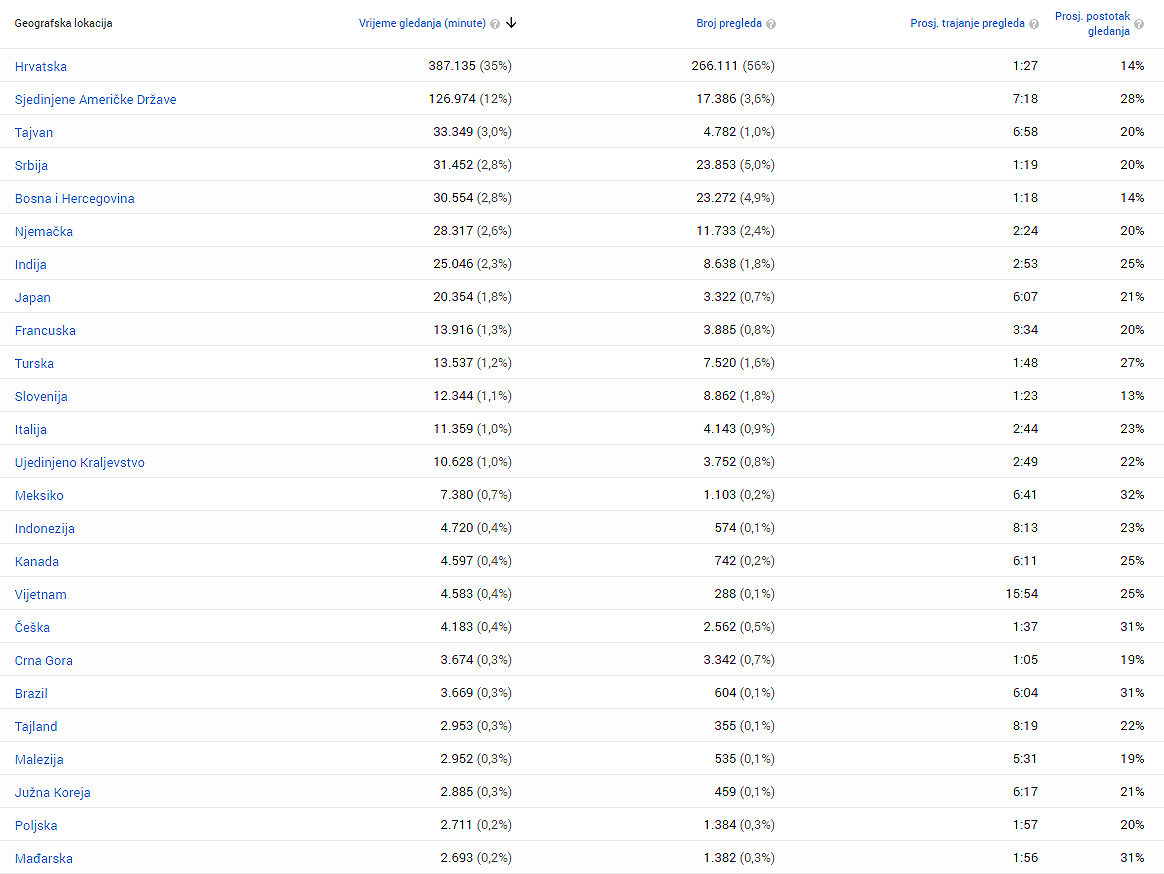
Task: Click help icon next to Broj pregleda
Action: click(x=771, y=24)
